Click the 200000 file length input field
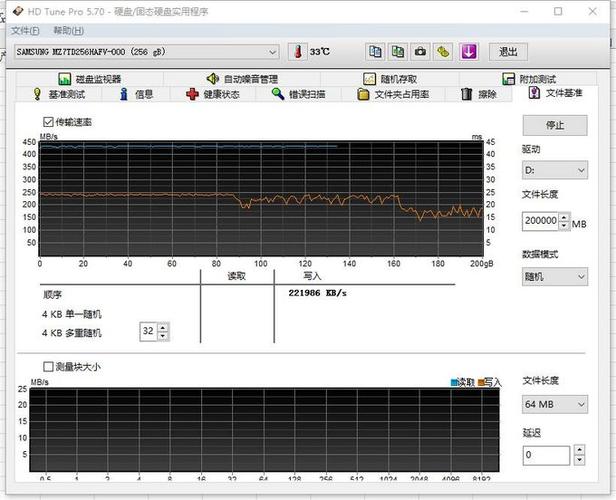616x500 pixels. coord(541,221)
